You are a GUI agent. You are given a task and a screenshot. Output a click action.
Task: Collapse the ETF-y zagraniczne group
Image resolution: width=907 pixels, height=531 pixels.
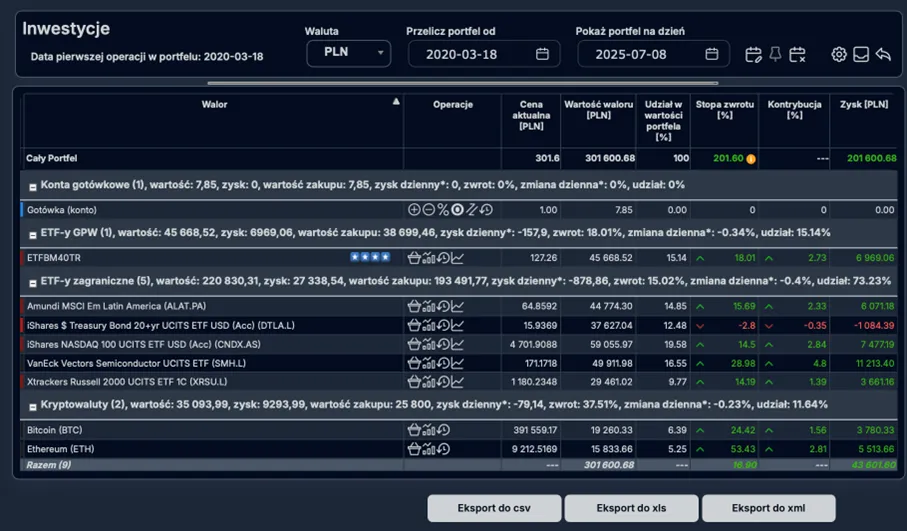tap(33, 283)
